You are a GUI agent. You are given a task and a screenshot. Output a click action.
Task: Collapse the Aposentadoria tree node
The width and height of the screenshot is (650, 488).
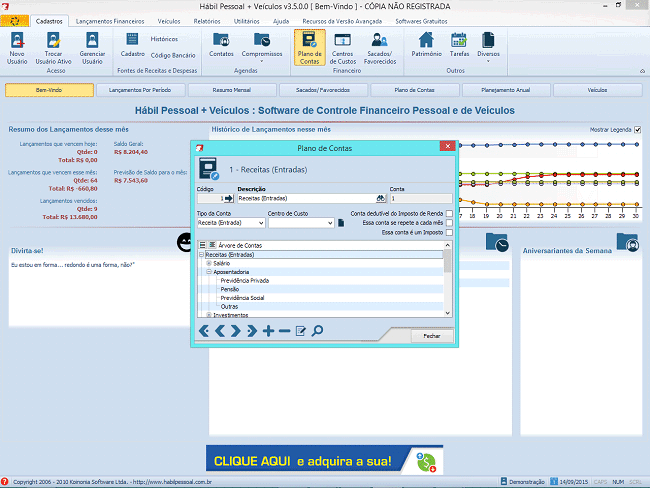pos(209,272)
